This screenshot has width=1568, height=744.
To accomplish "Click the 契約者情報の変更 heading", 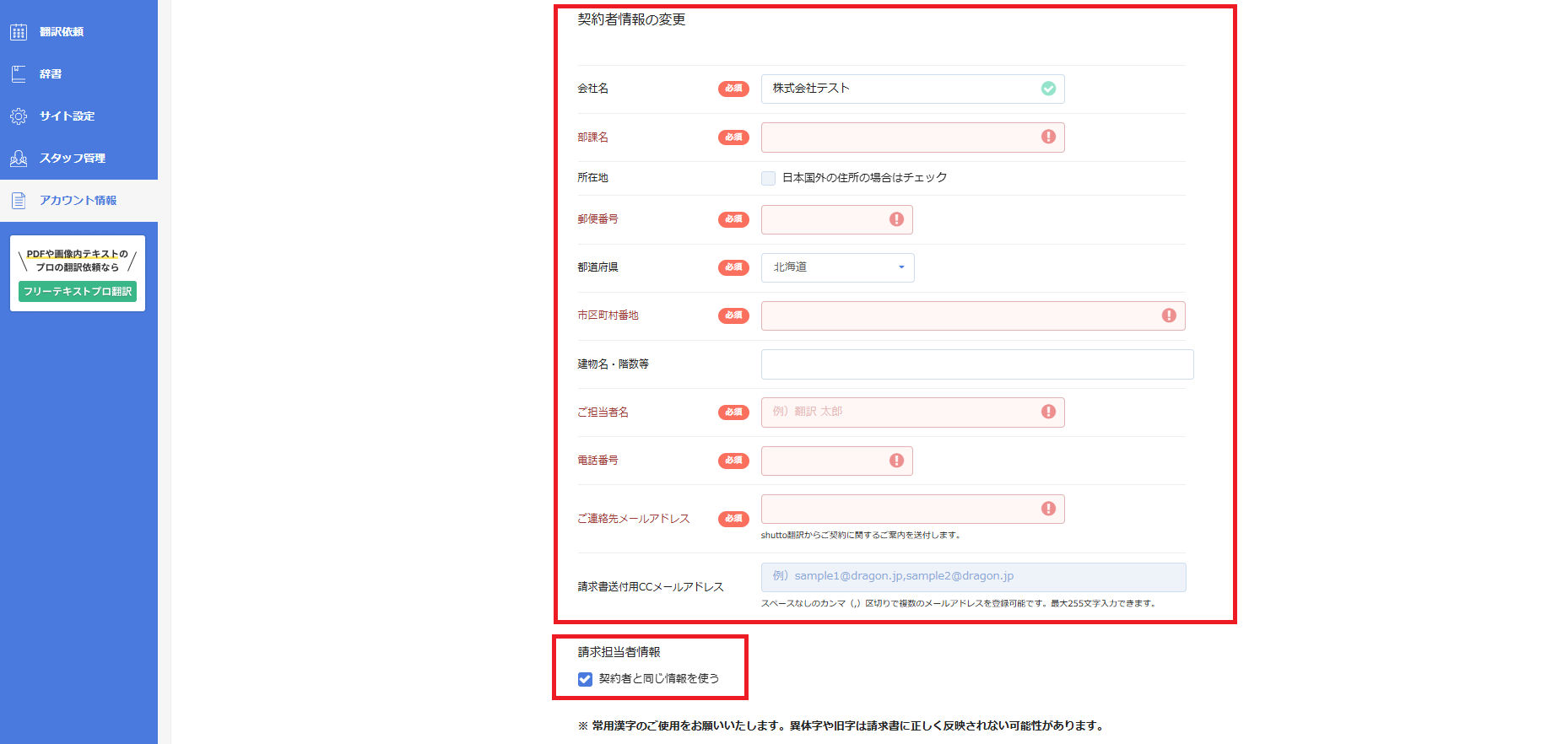I will pyautogui.click(x=631, y=19).
